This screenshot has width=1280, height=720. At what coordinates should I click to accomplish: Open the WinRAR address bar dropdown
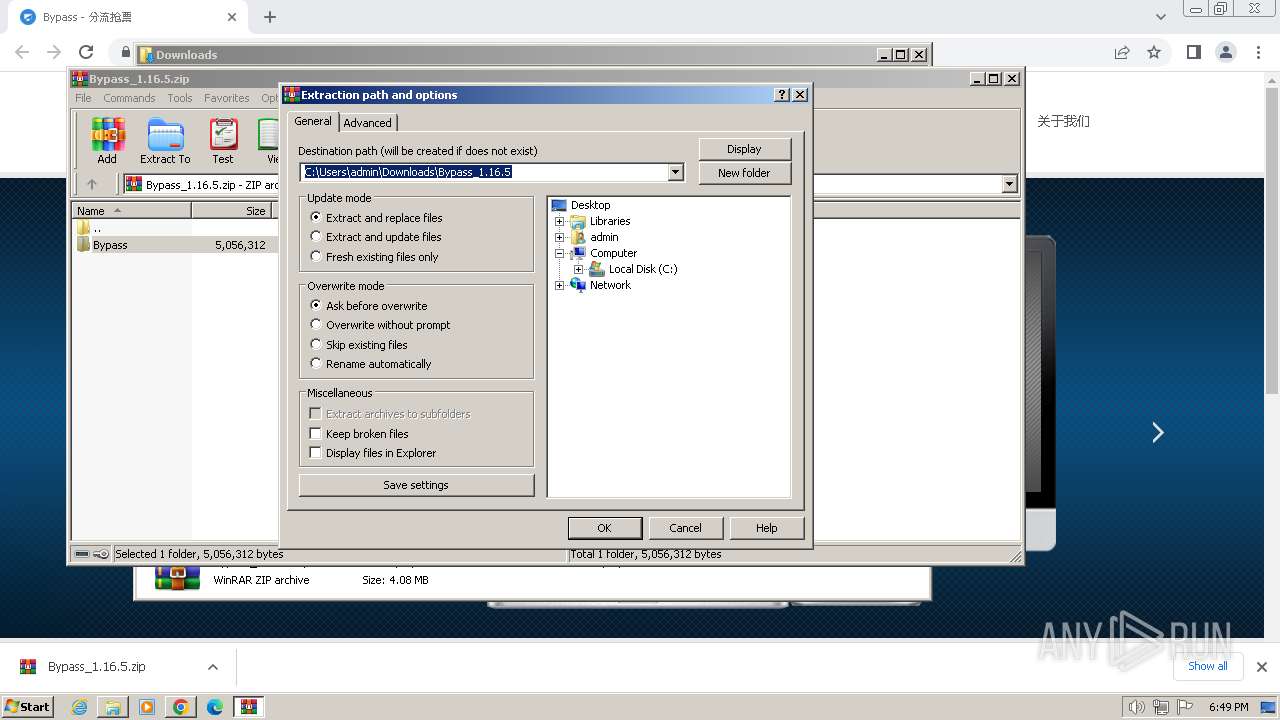(x=1009, y=184)
